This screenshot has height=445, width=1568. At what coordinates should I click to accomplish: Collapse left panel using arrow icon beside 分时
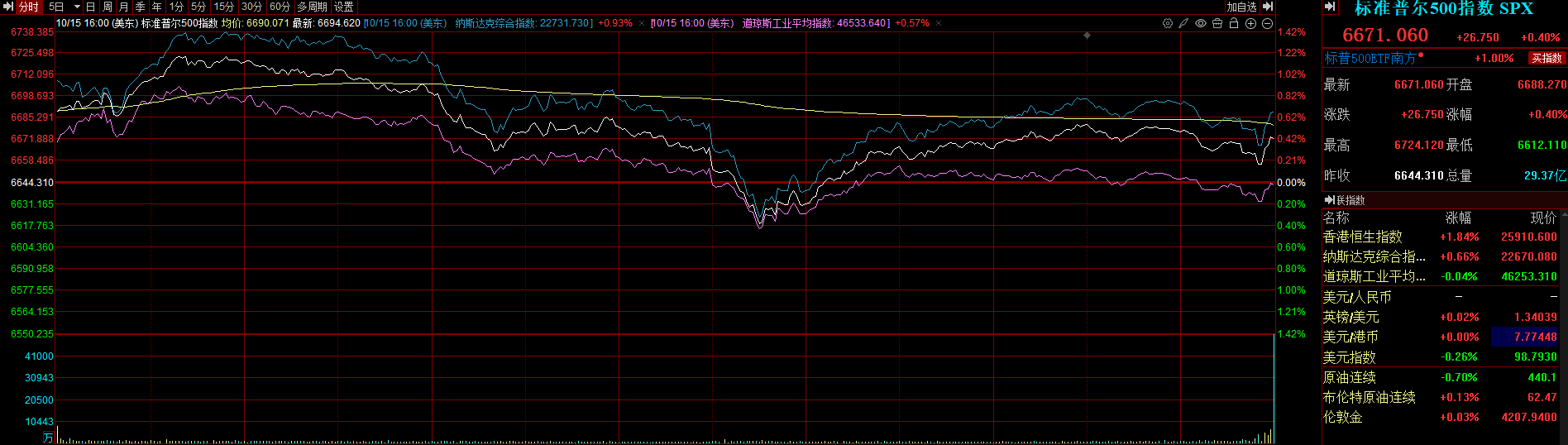[8, 7]
